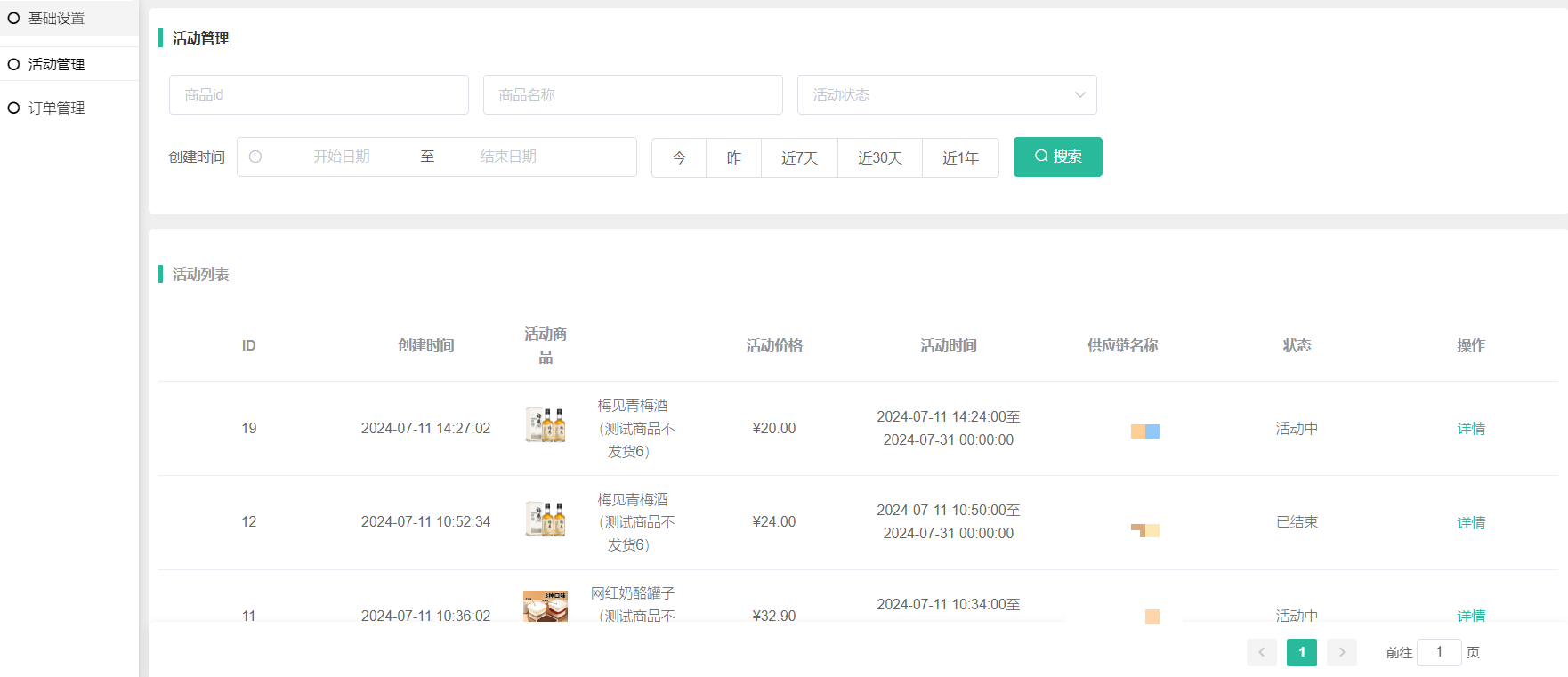Open the 开始日期 date picker
Image resolution: width=1568 pixels, height=677 pixels.
(x=342, y=157)
